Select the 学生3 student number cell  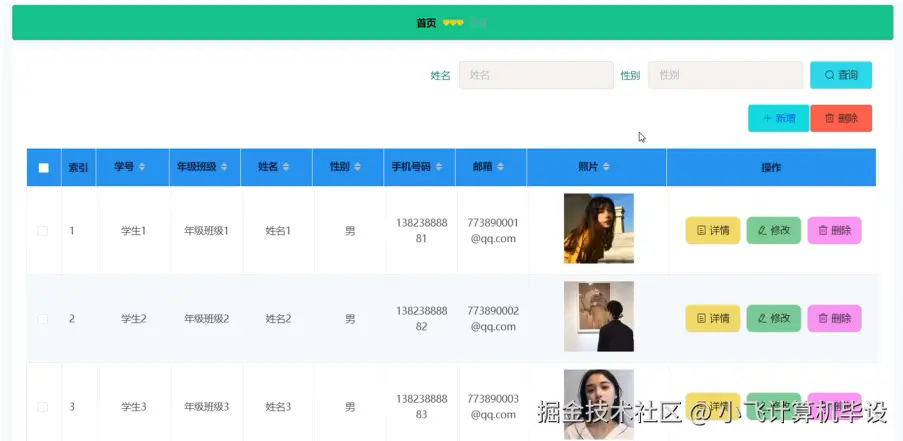134,407
